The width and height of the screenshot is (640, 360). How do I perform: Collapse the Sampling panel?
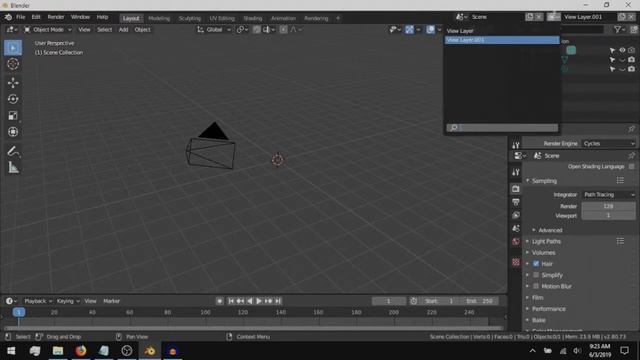coord(544,180)
